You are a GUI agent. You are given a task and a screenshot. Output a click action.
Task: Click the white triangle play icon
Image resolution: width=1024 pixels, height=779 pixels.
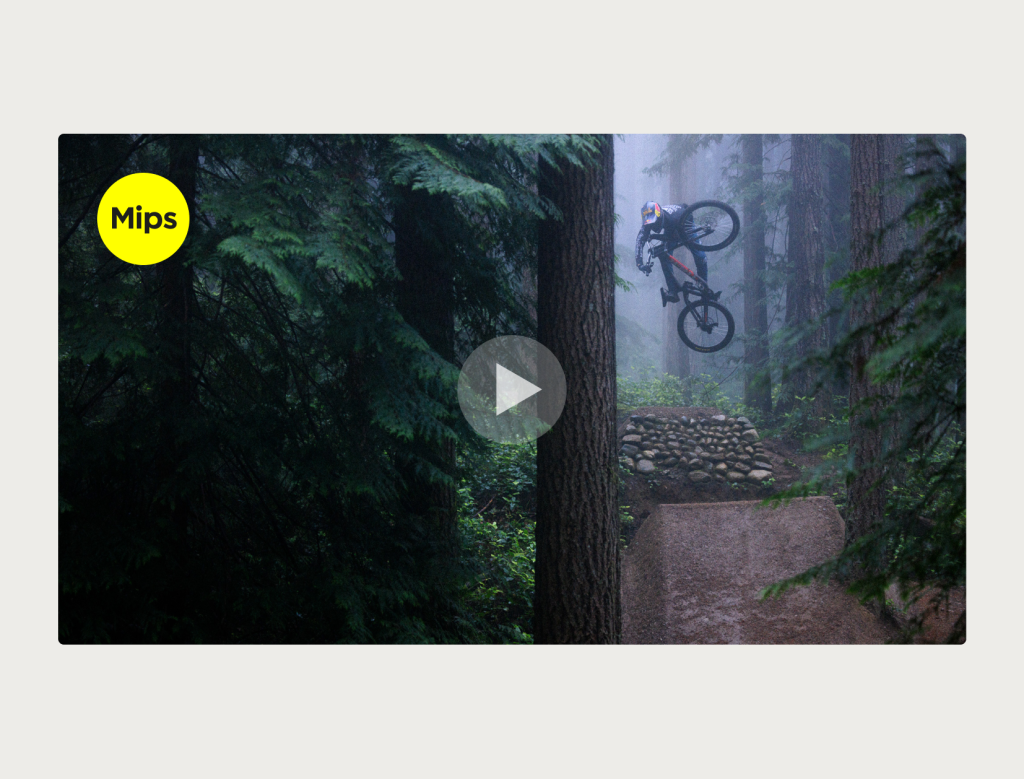coord(517,390)
